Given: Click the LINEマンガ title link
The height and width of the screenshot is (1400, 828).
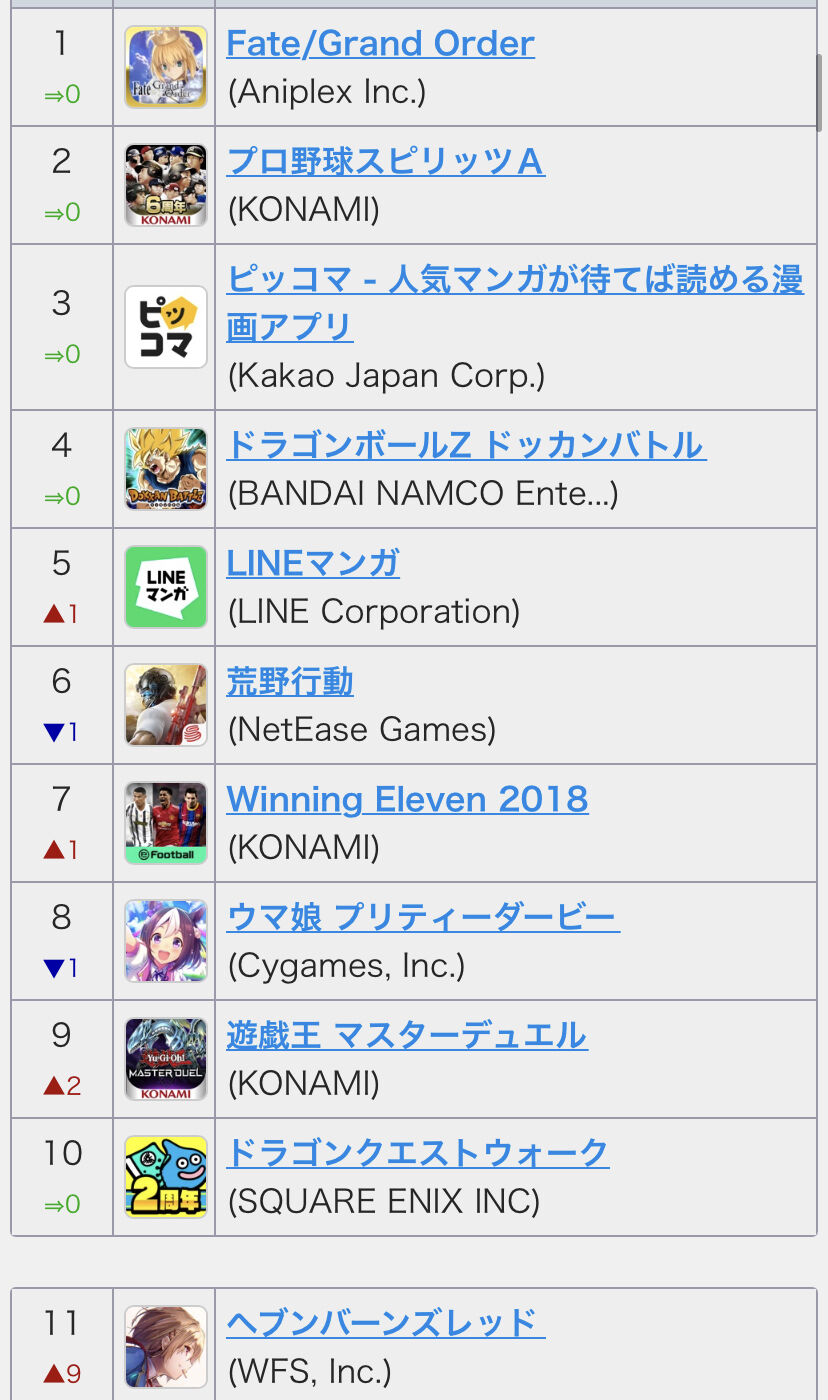Looking at the screenshot, I should (313, 563).
